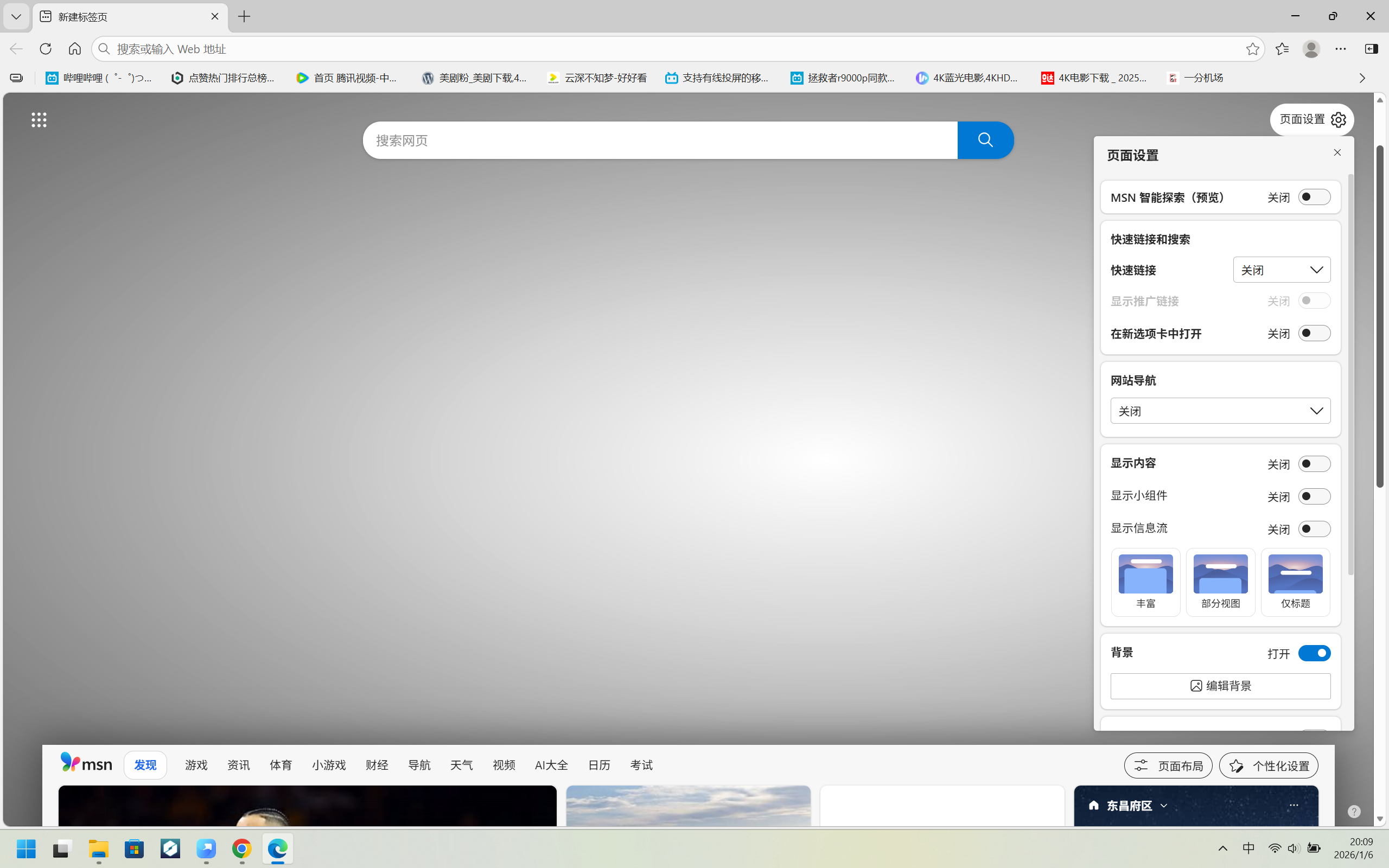Switch to the 体育 tab
The height and width of the screenshot is (868, 1389).
tap(281, 765)
